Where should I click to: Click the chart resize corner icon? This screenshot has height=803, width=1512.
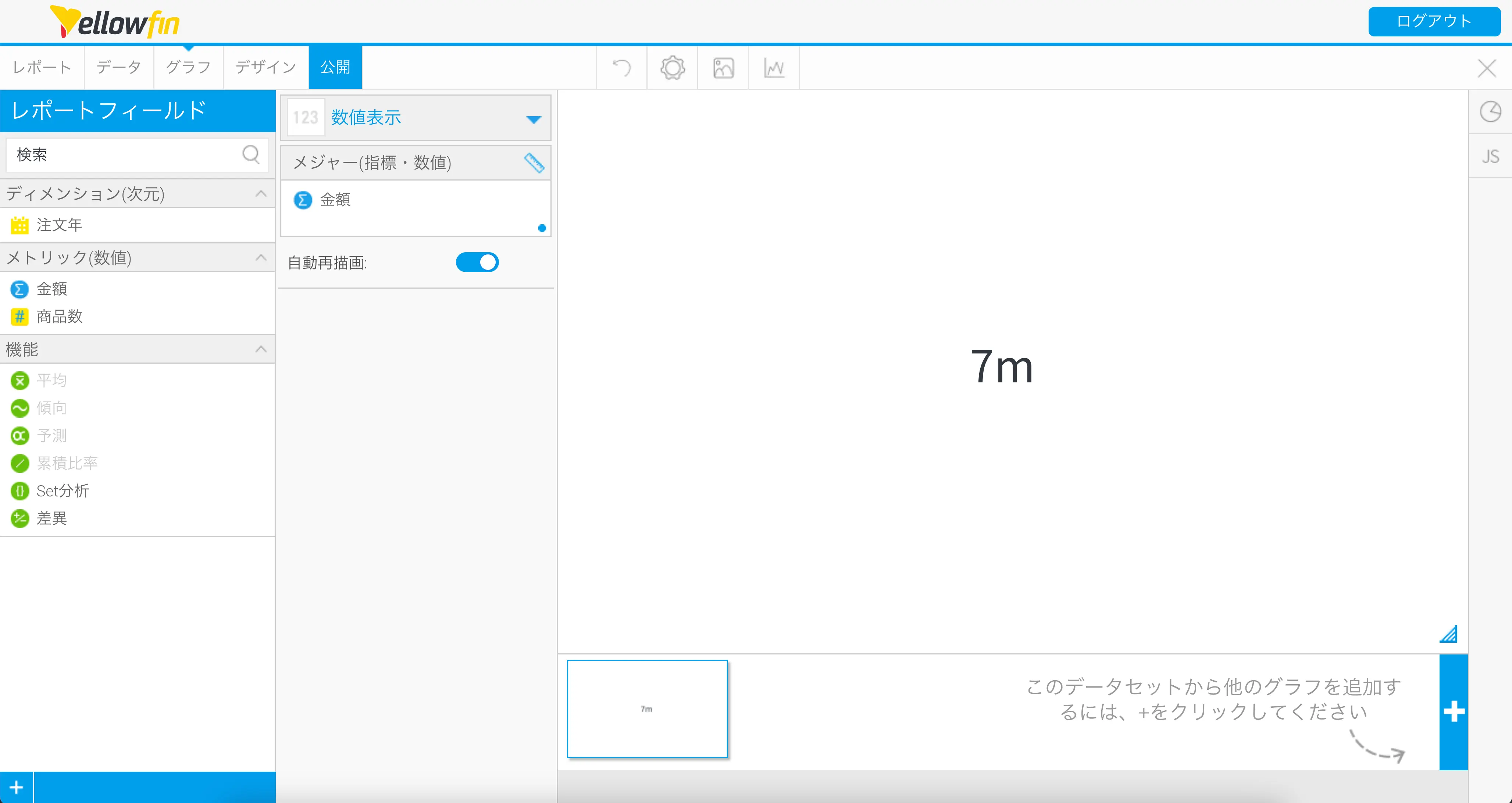click(x=1448, y=634)
